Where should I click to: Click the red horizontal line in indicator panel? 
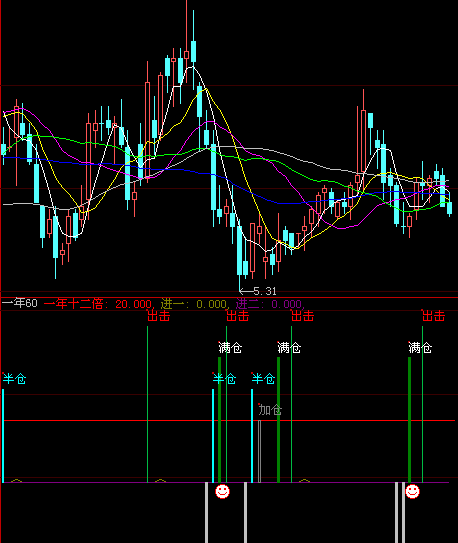pos(228,420)
